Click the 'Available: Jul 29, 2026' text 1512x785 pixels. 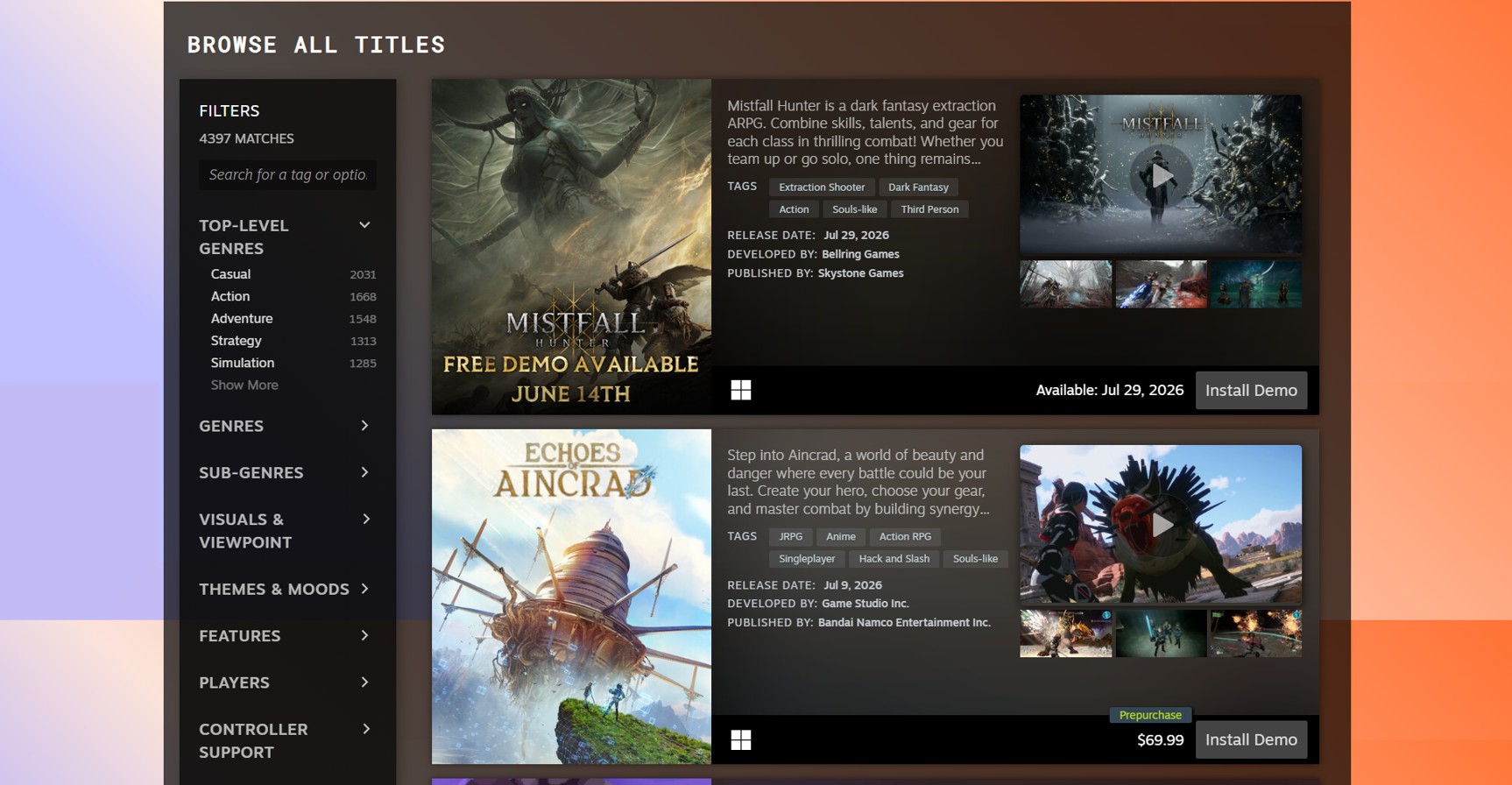[1109, 391]
